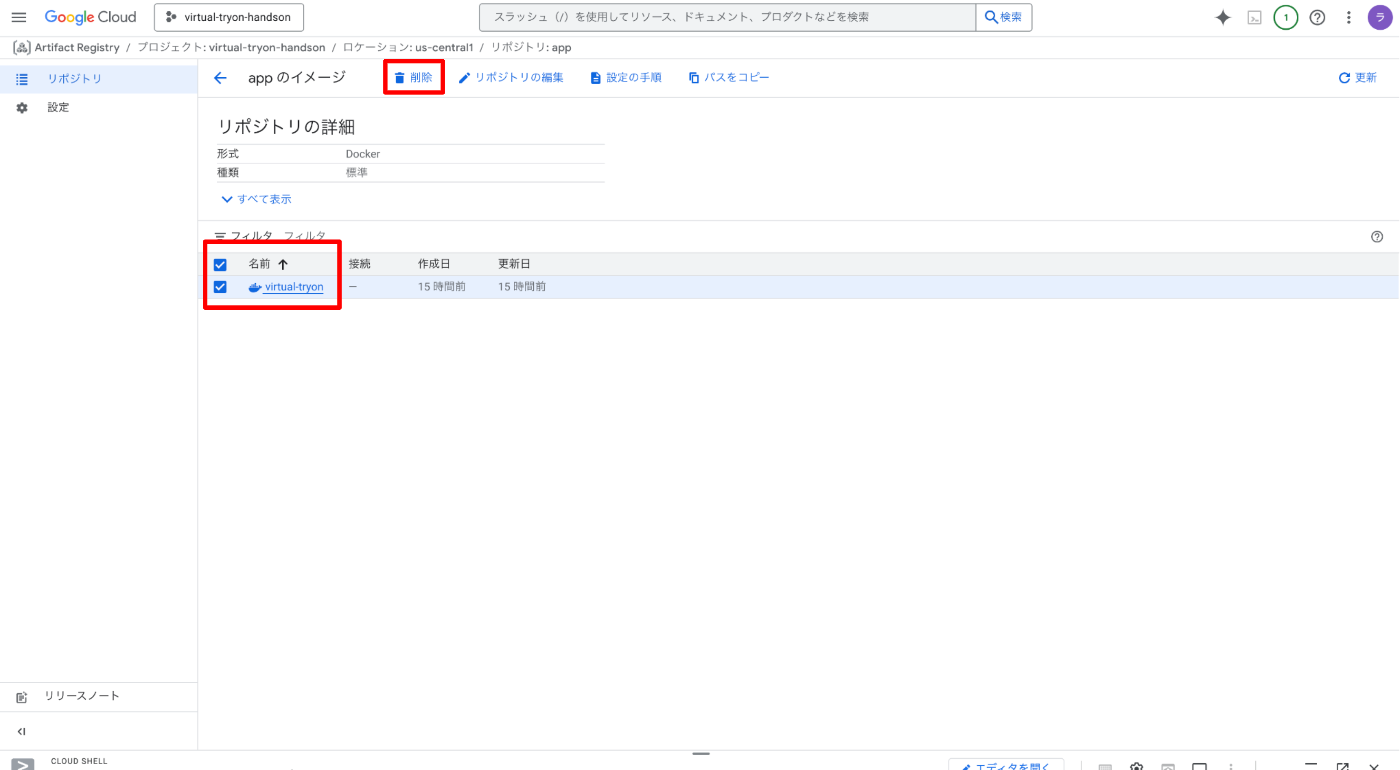Select リポジトリ in the left sidebar
Screen dimensions: 1400x770
click(98, 79)
